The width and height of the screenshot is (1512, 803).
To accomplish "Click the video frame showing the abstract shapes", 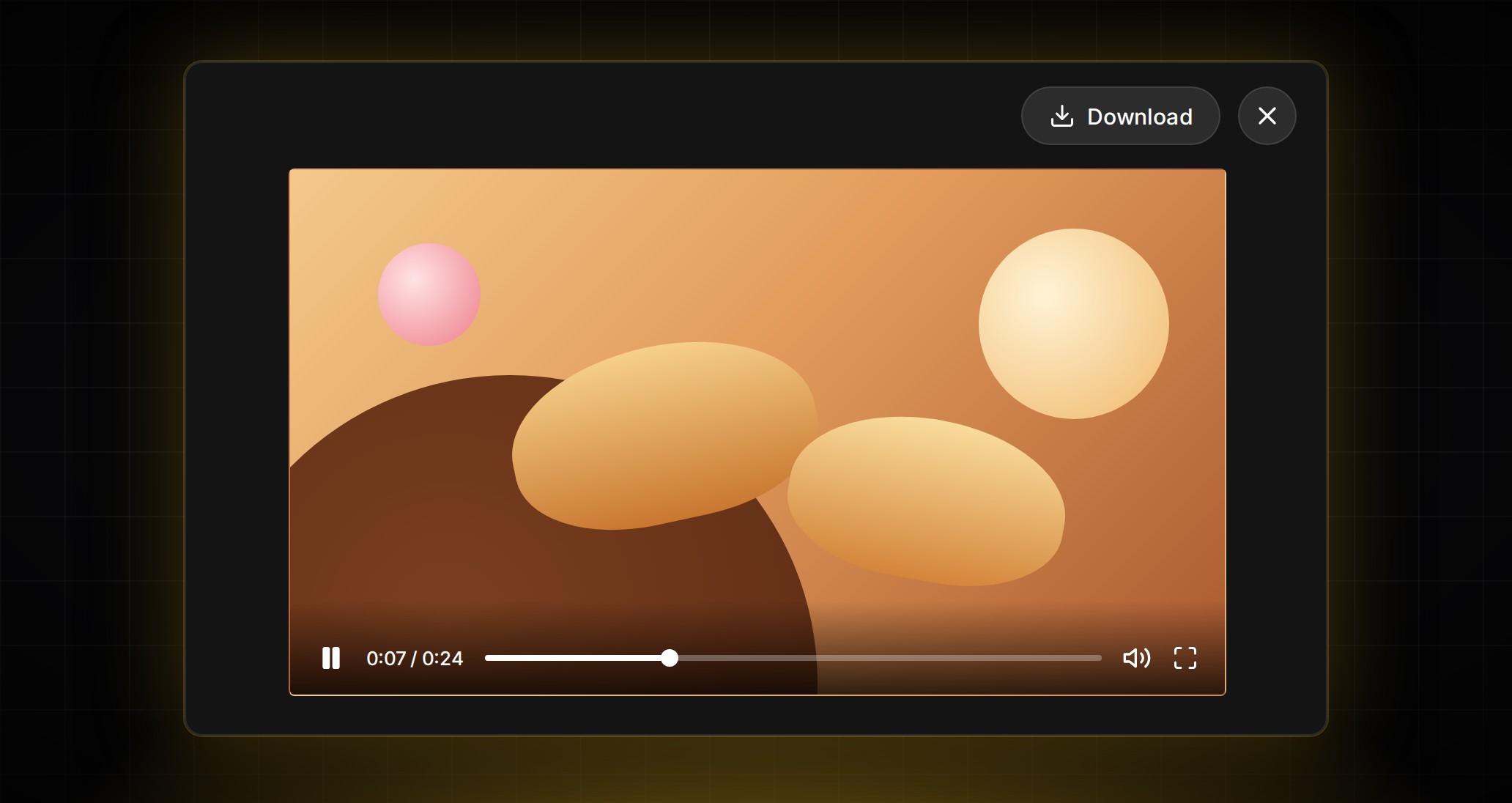I will (757, 432).
